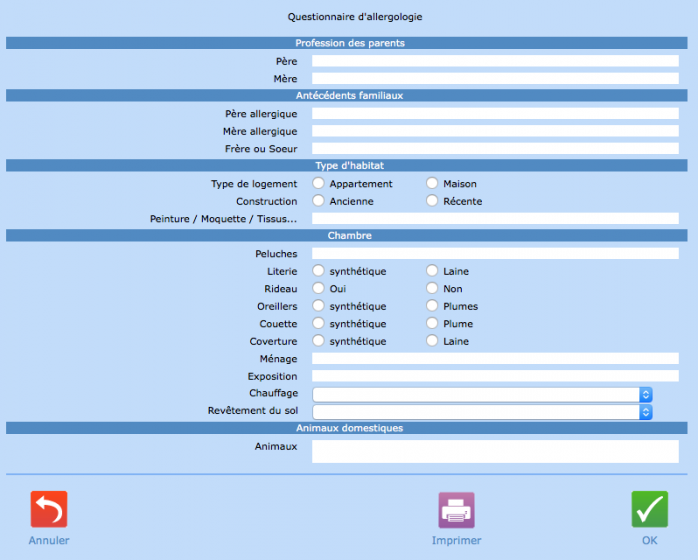Click the Animaux text area

coord(495,451)
